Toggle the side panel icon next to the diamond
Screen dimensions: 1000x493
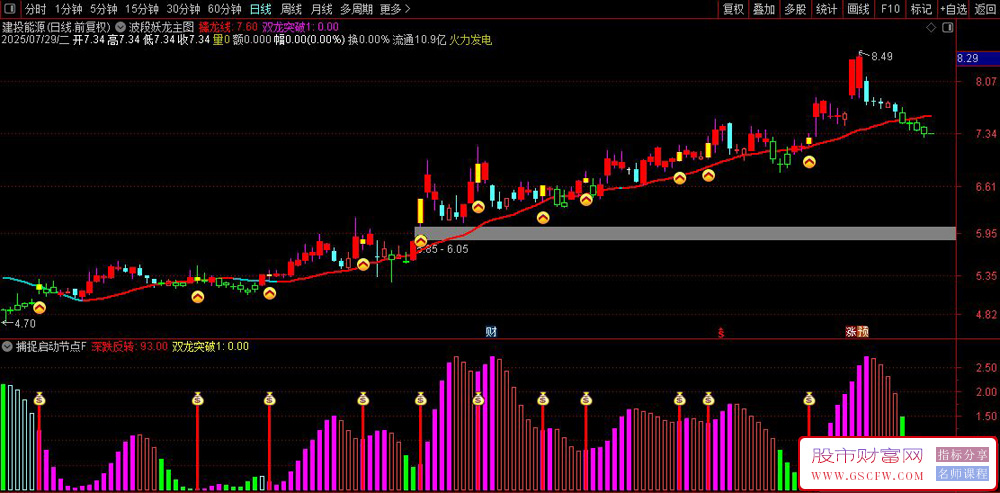point(948,27)
